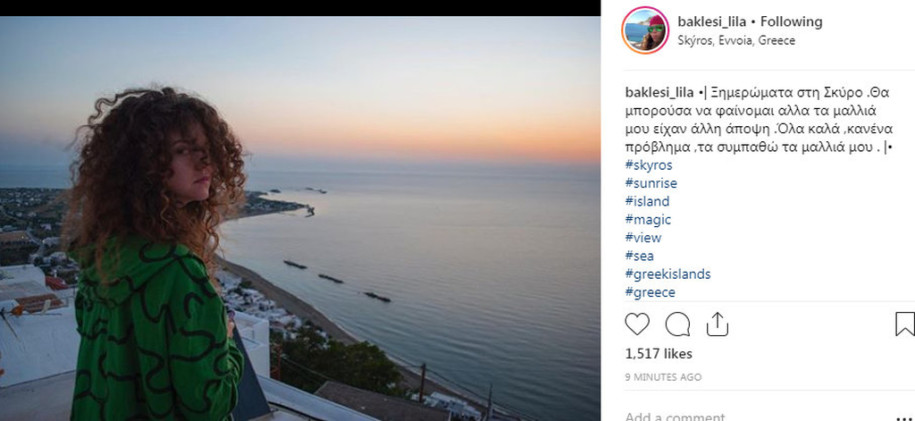915x421 pixels.
Task: Open the #greece hashtag
Action: click(651, 292)
